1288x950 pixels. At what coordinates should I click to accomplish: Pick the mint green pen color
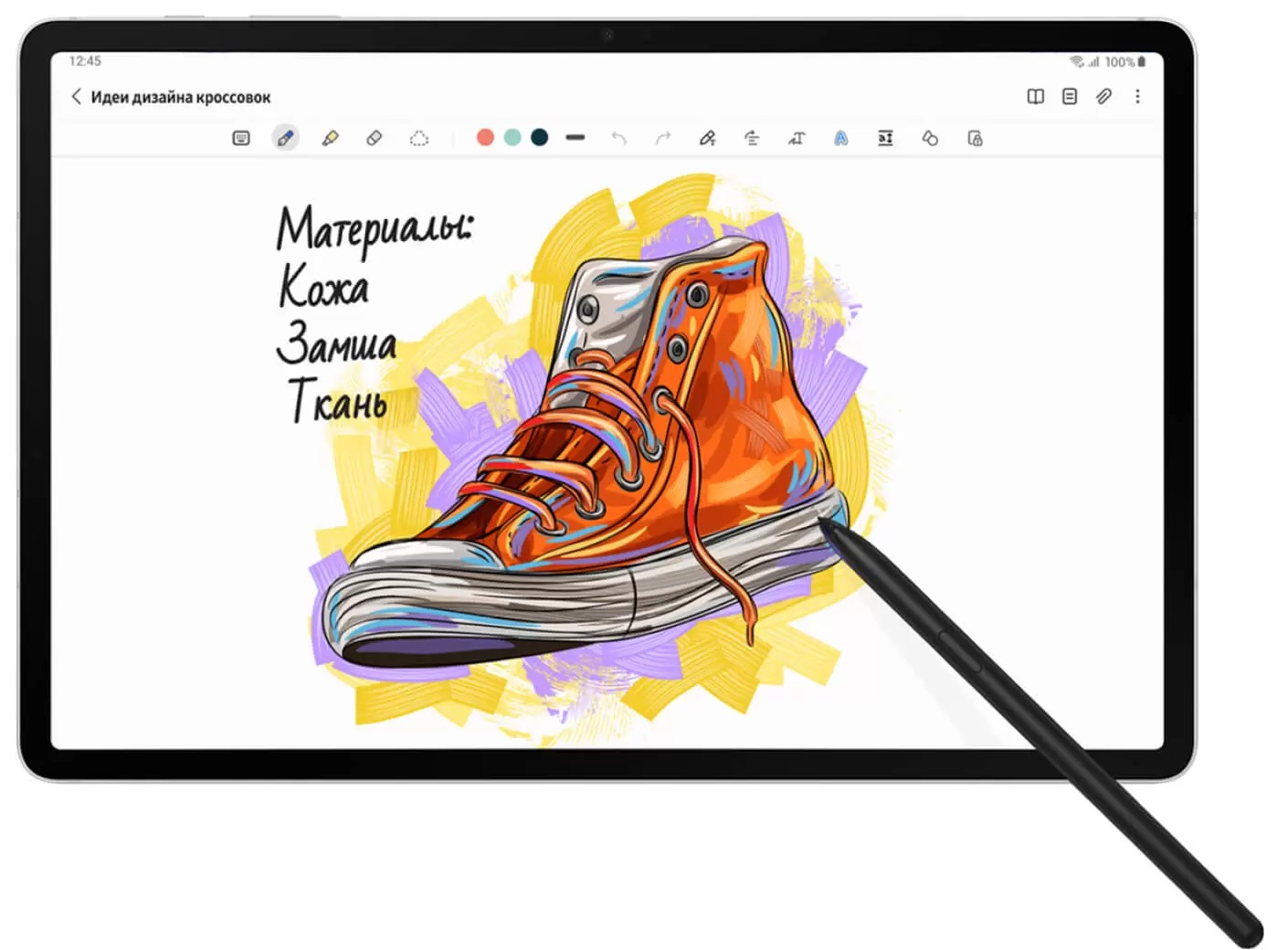[x=512, y=138]
